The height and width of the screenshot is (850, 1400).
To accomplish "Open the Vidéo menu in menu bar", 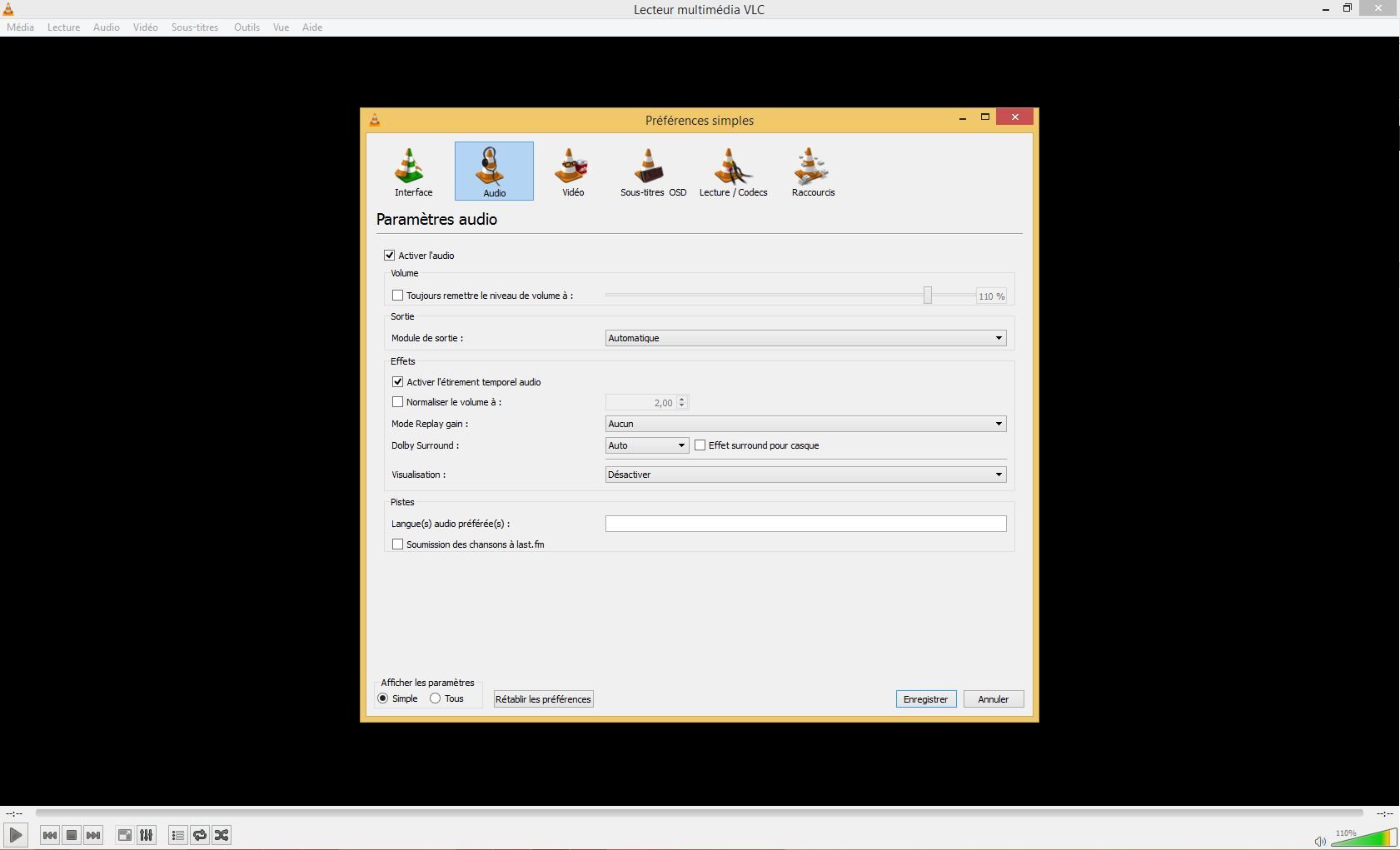I will [145, 27].
